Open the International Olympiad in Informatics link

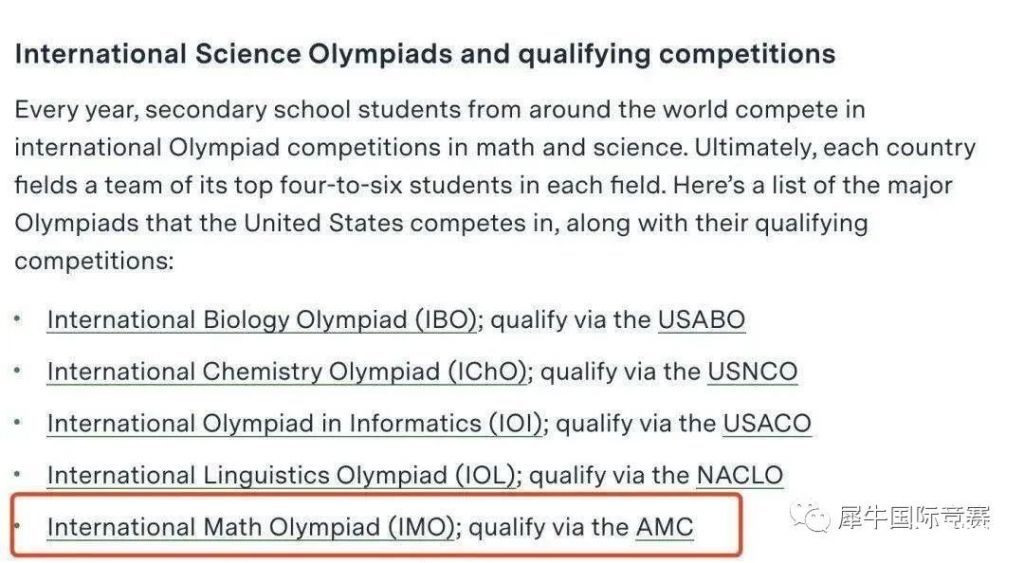coord(295,423)
